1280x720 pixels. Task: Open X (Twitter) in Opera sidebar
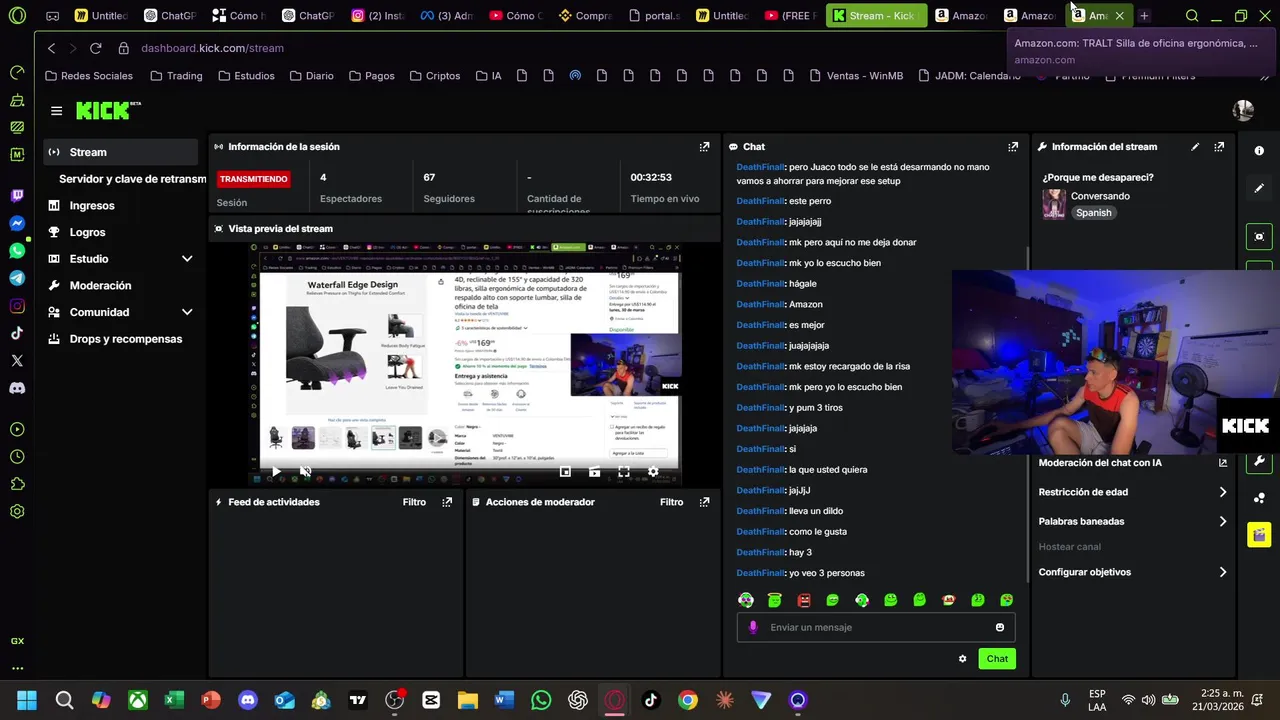point(17,360)
